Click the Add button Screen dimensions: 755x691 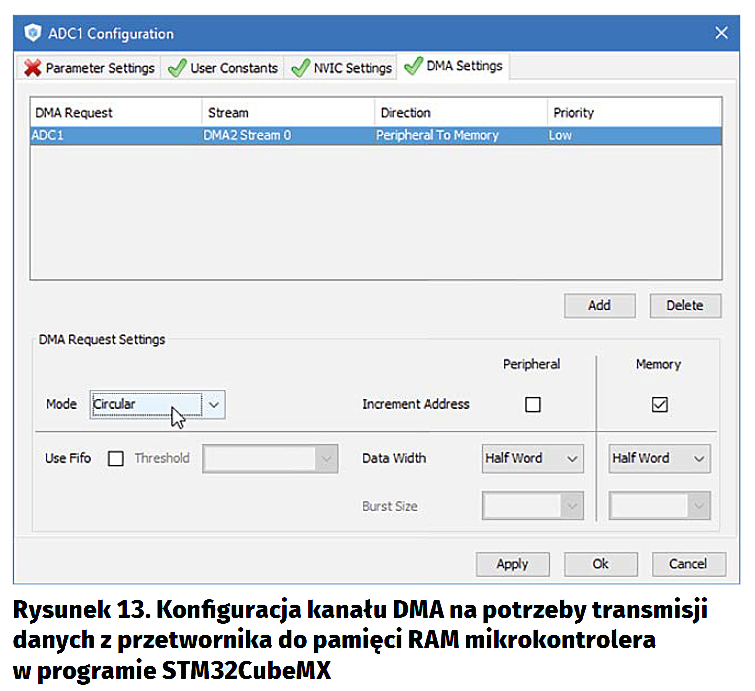point(599,305)
